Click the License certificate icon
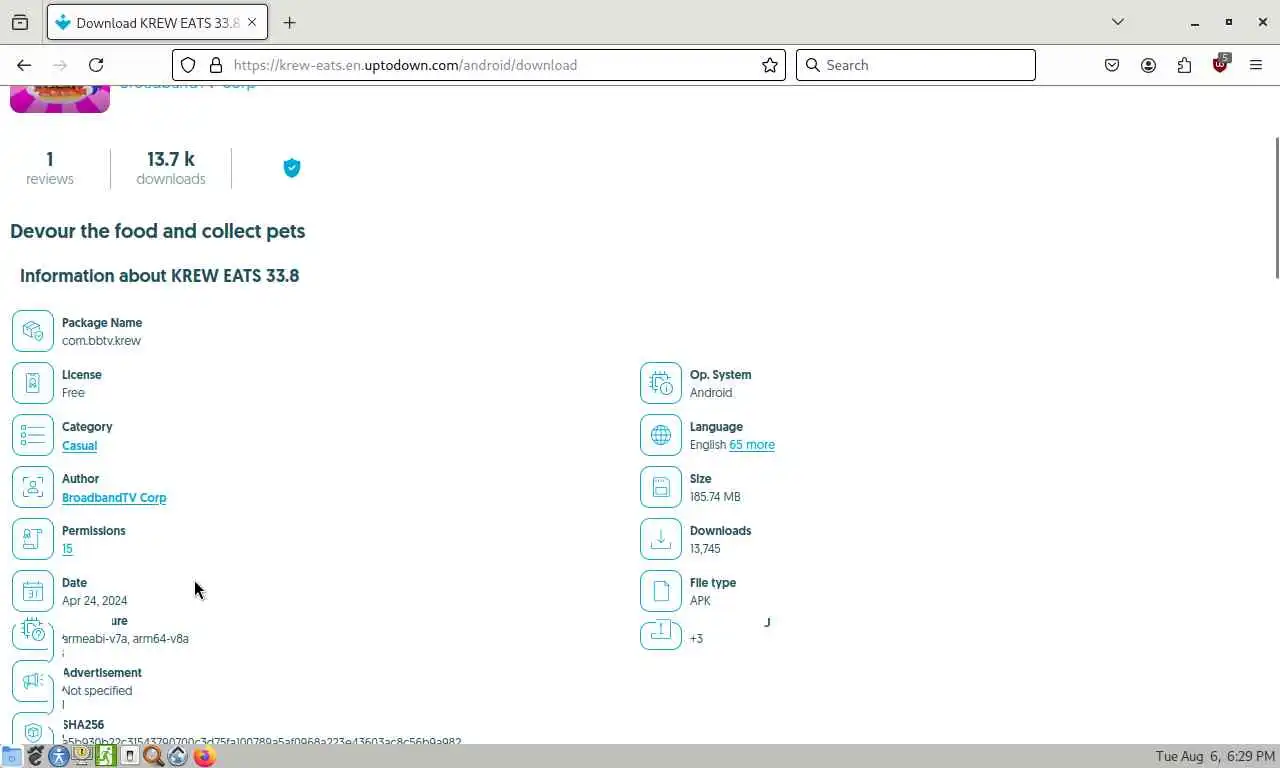1280x768 pixels. tap(33, 383)
